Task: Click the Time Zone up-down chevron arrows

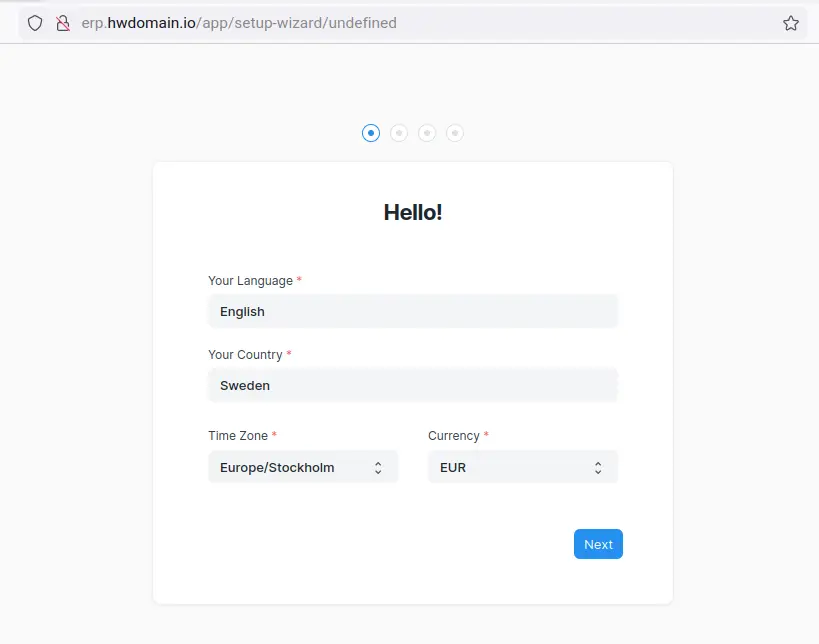Action: point(378,467)
